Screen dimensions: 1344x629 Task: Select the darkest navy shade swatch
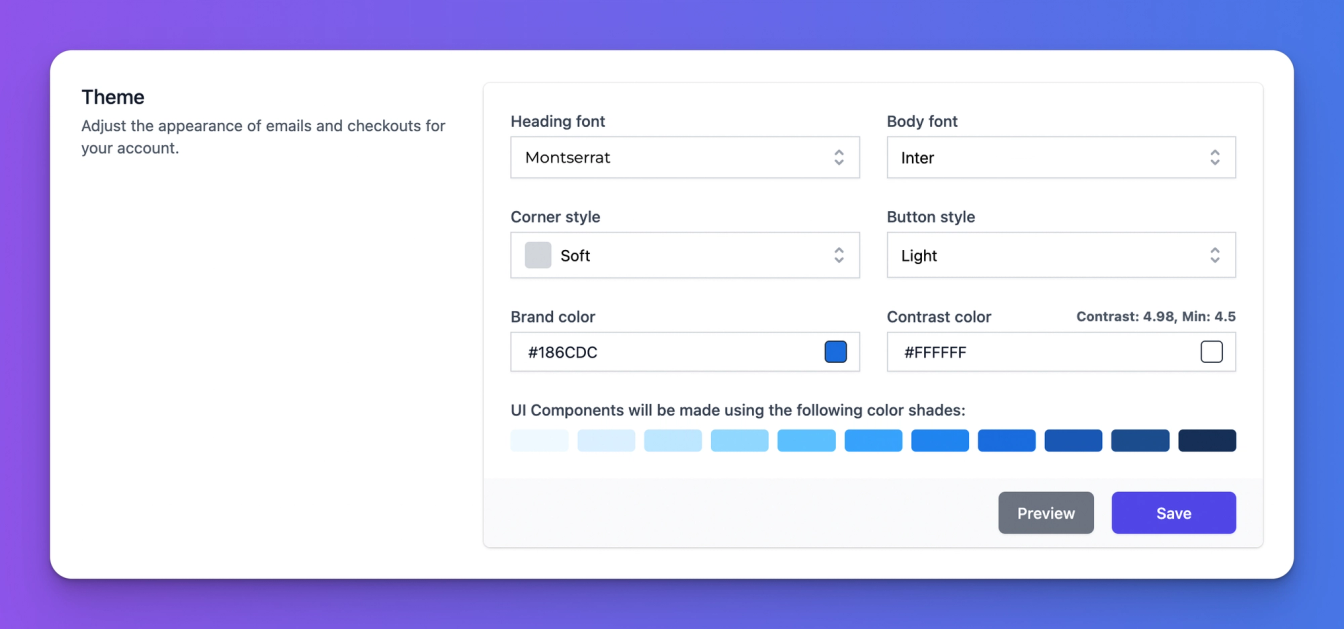click(x=1207, y=441)
